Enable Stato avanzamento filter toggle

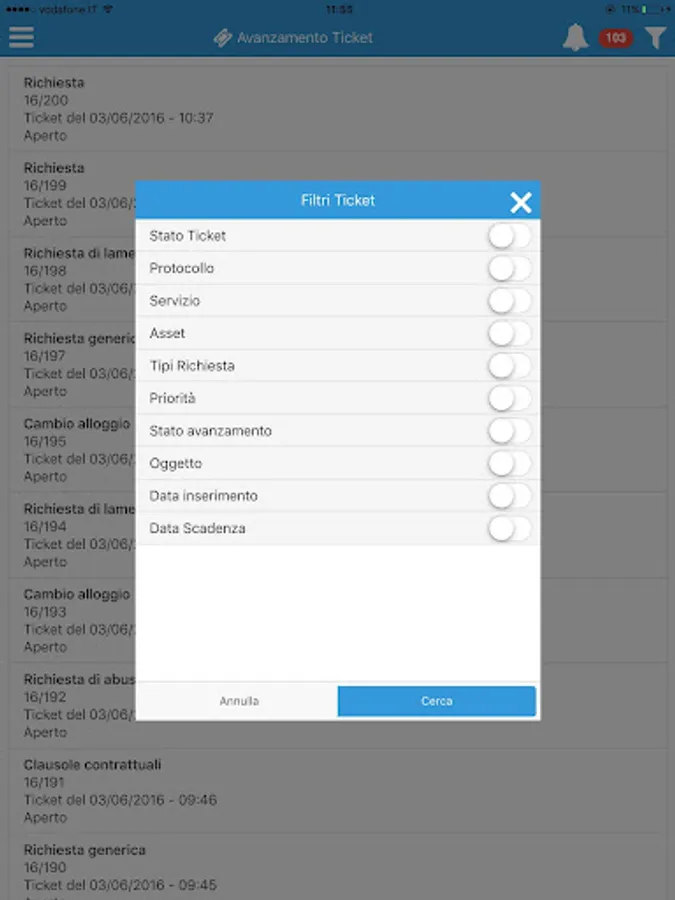point(510,431)
